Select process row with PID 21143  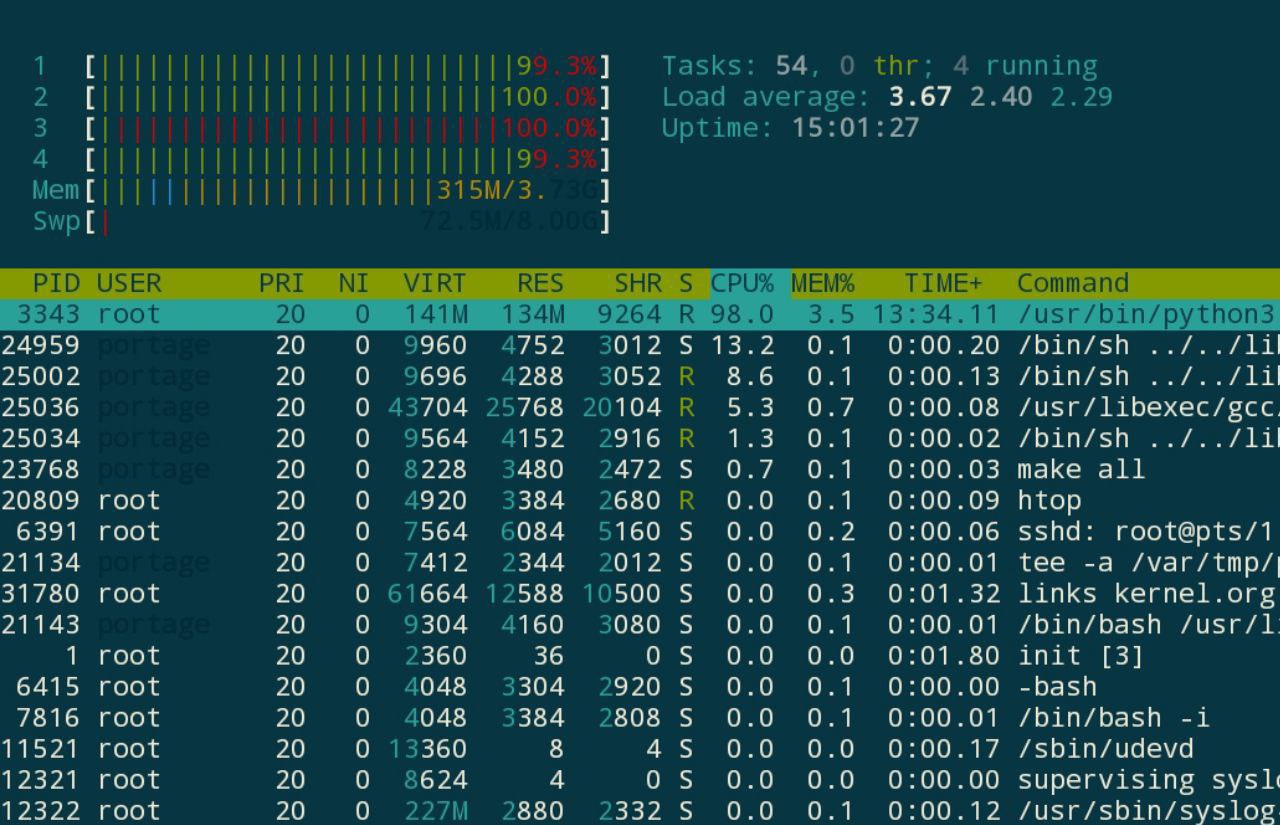[640, 624]
